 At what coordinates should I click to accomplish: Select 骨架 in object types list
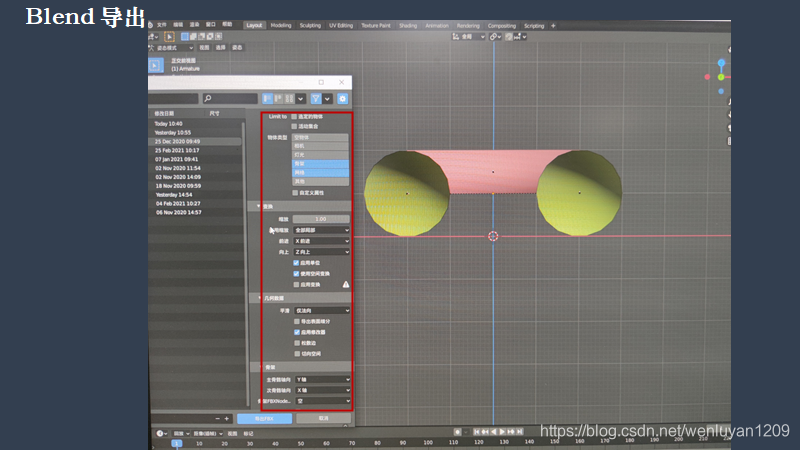click(320, 164)
